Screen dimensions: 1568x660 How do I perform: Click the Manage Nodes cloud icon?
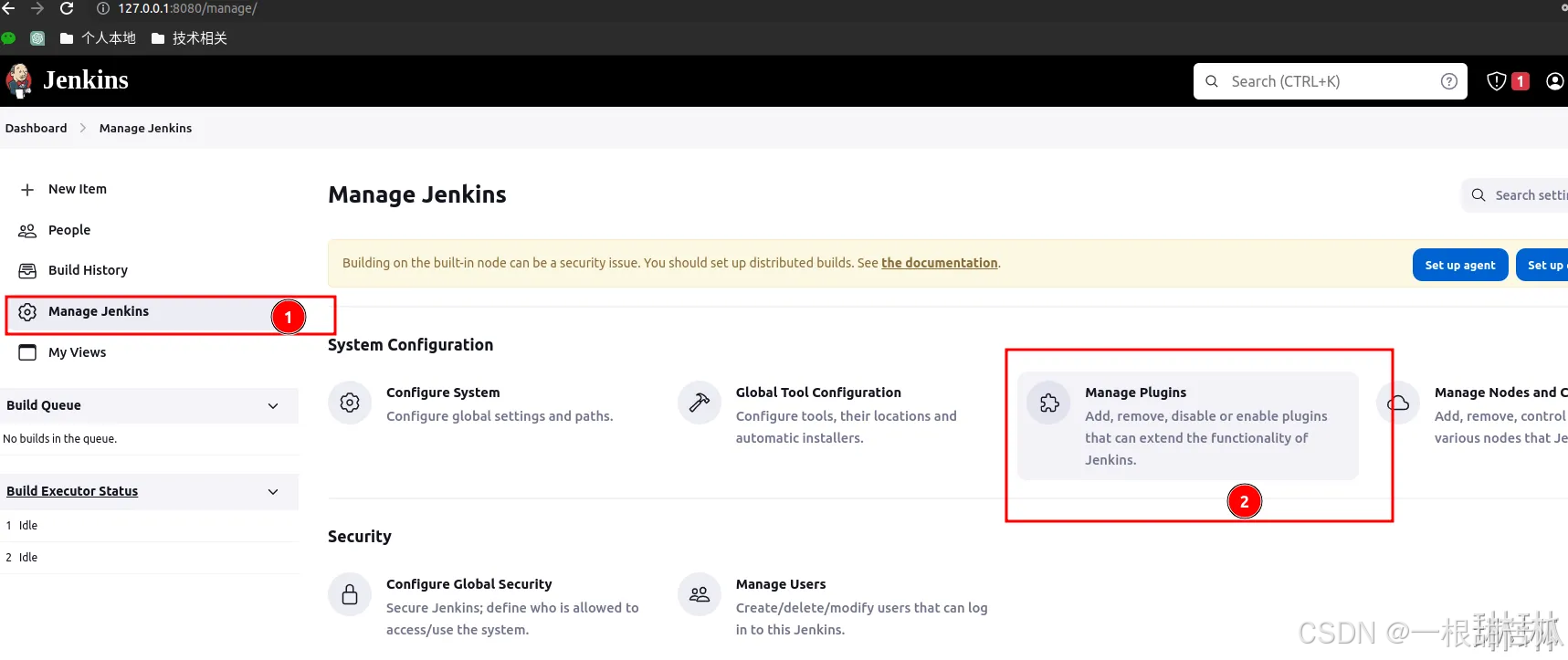[x=1398, y=403]
